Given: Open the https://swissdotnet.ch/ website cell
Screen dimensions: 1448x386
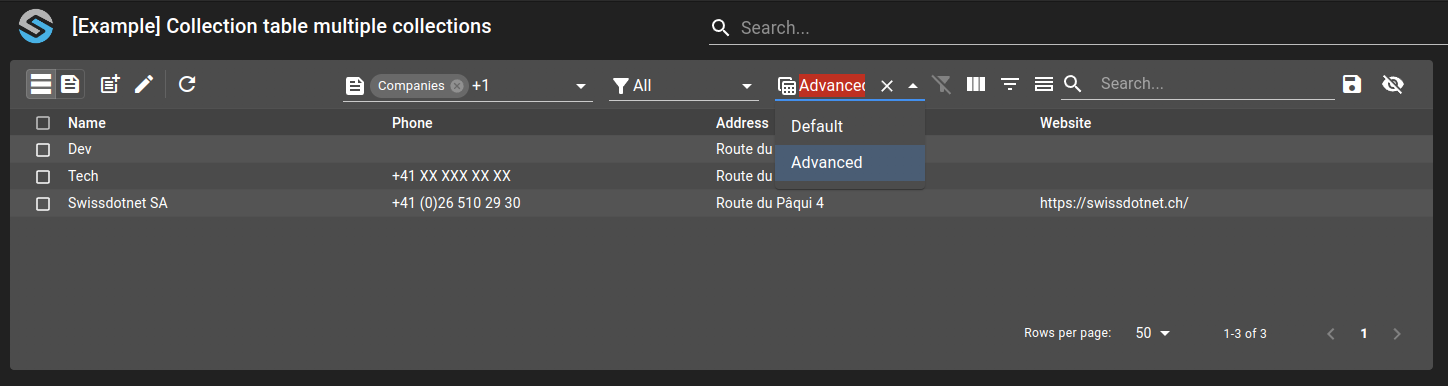Looking at the screenshot, I should click(1114, 203).
